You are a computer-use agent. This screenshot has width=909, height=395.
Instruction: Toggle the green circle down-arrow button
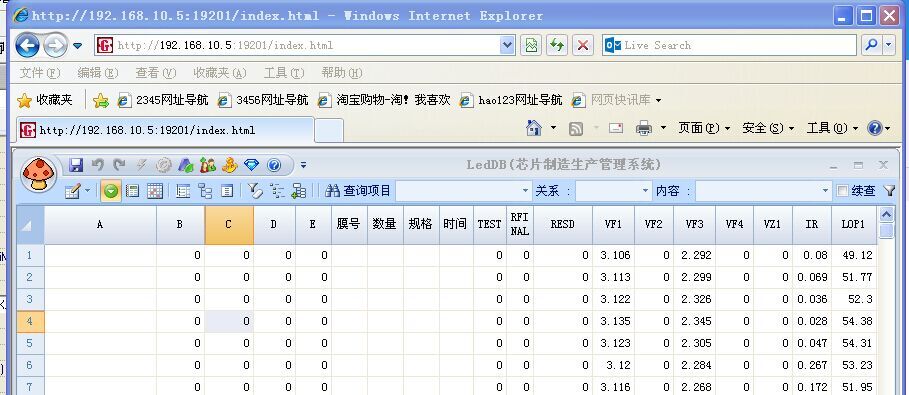[111, 191]
